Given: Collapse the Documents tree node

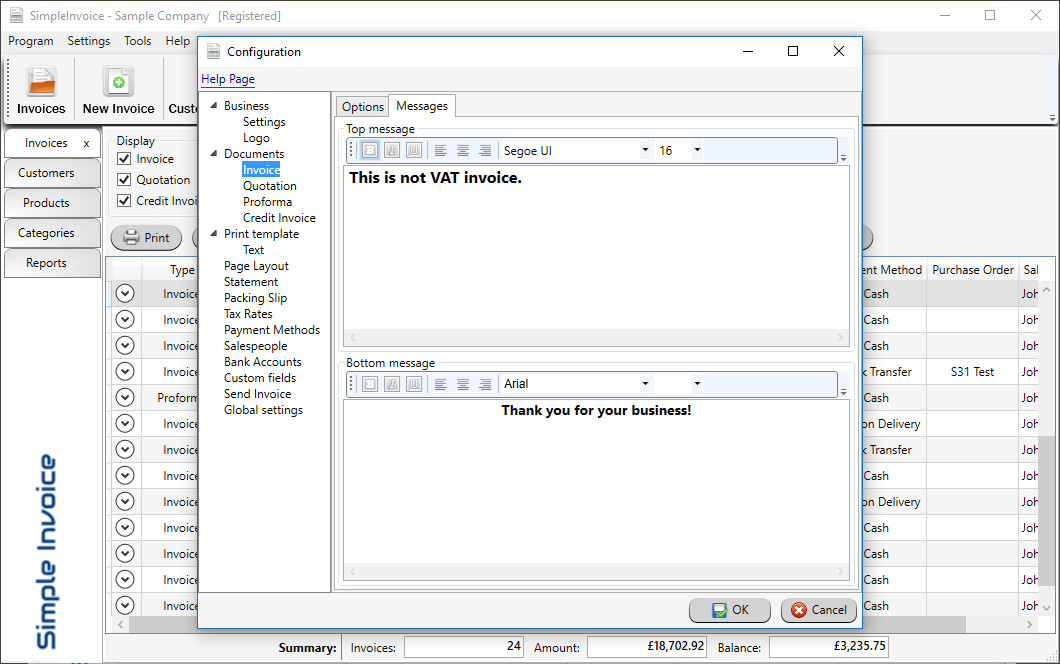Looking at the screenshot, I should tap(214, 154).
